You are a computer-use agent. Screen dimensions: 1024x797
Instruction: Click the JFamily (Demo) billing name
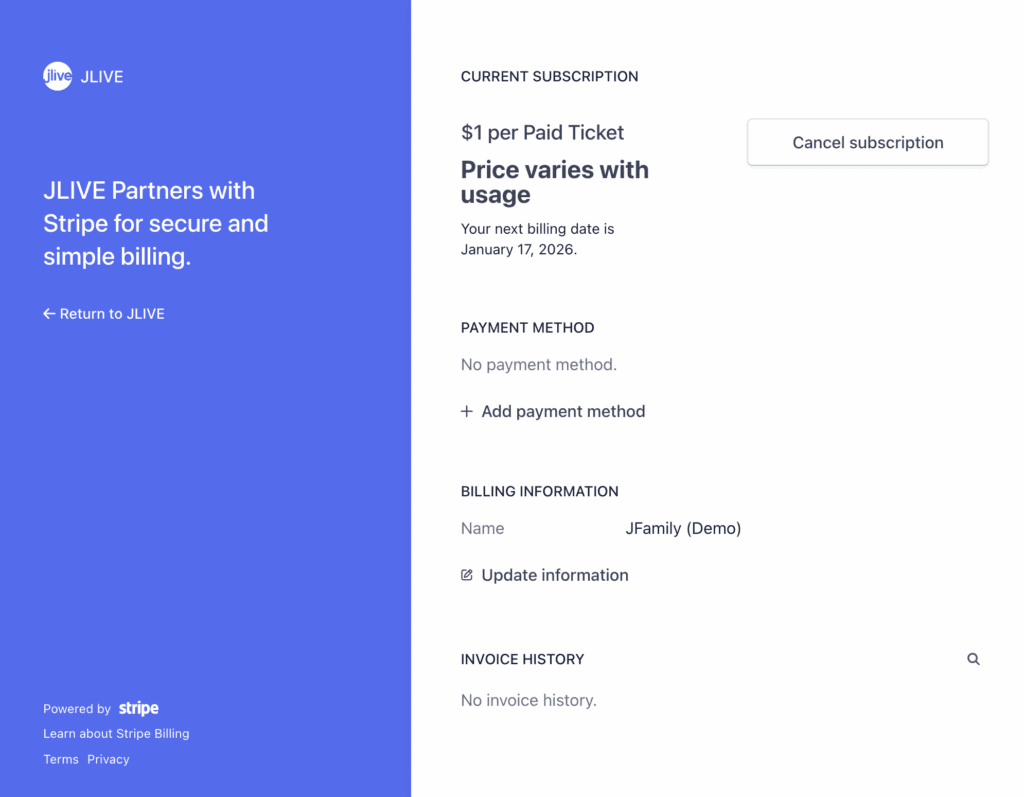coord(683,528)
